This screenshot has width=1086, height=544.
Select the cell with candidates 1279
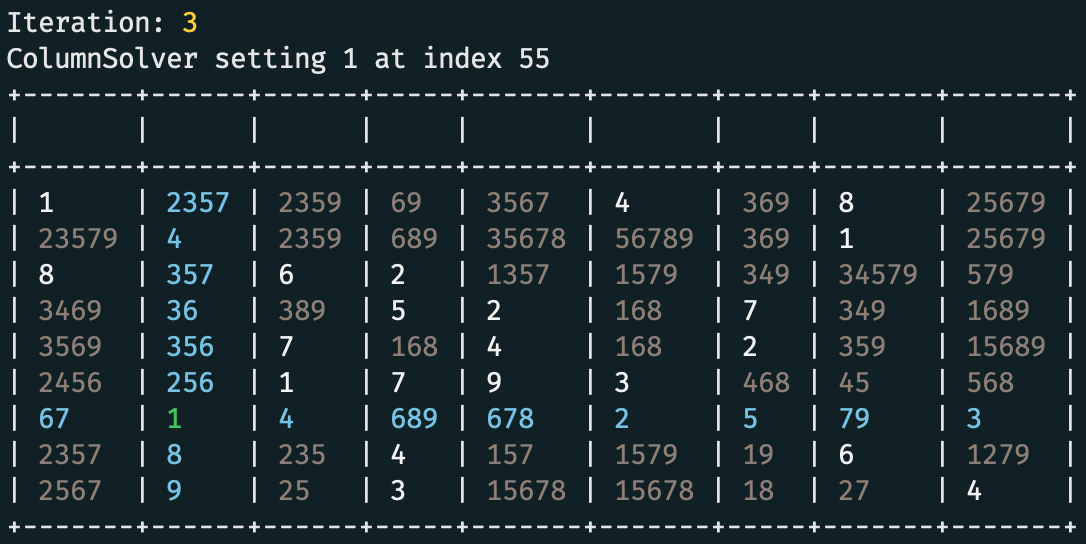998,455
